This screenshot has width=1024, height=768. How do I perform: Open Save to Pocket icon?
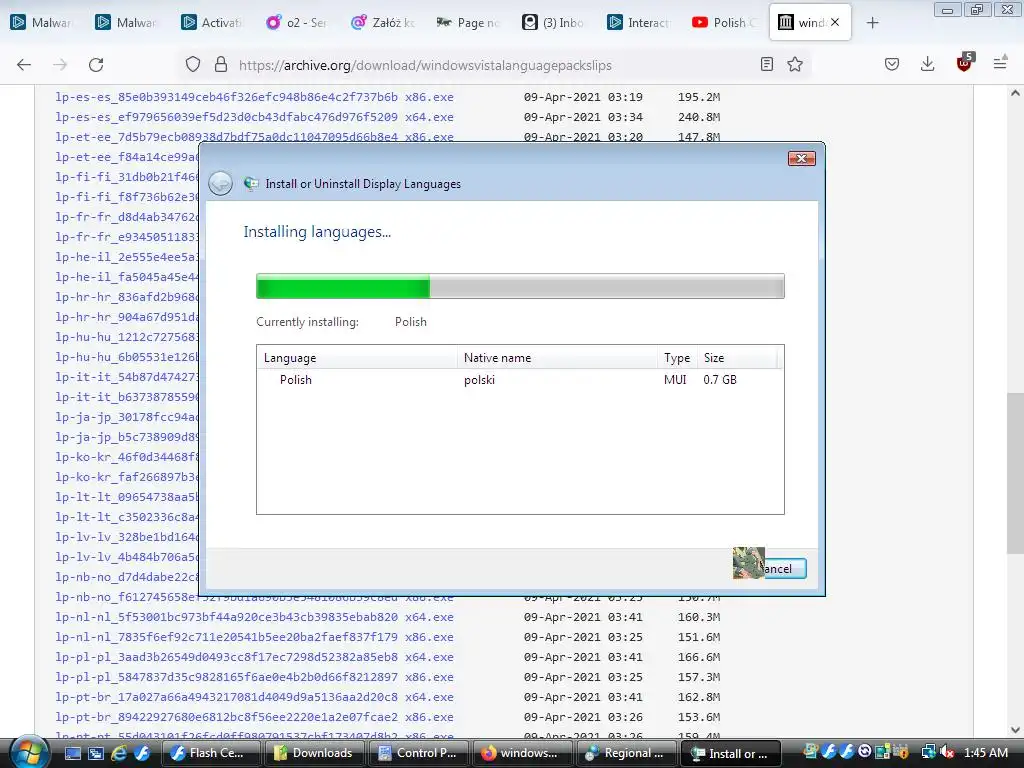pyautogui.click(x=892, y=64)
